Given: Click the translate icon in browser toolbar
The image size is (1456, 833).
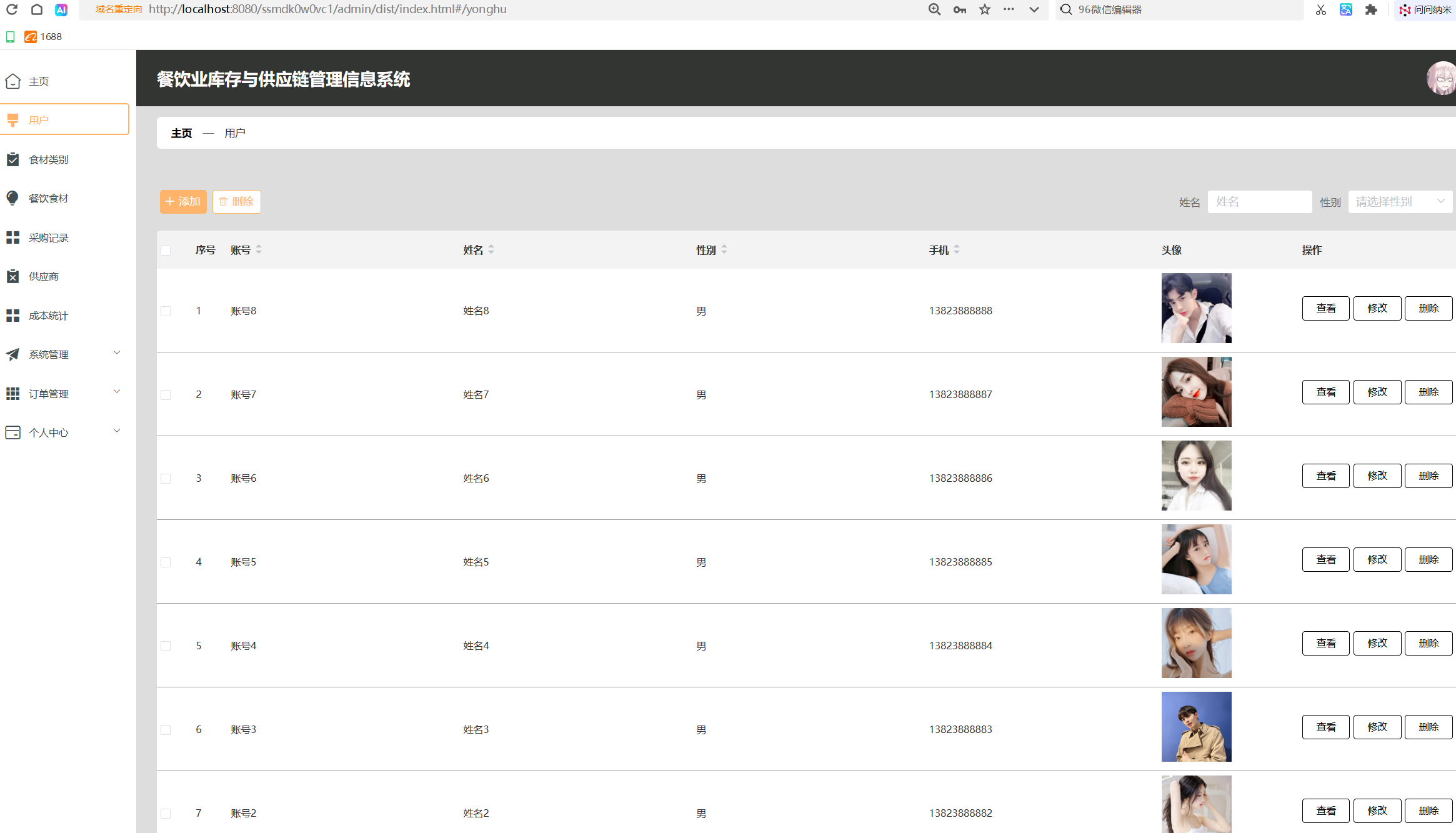Looking at the screenshot, I should point(1346,9).
